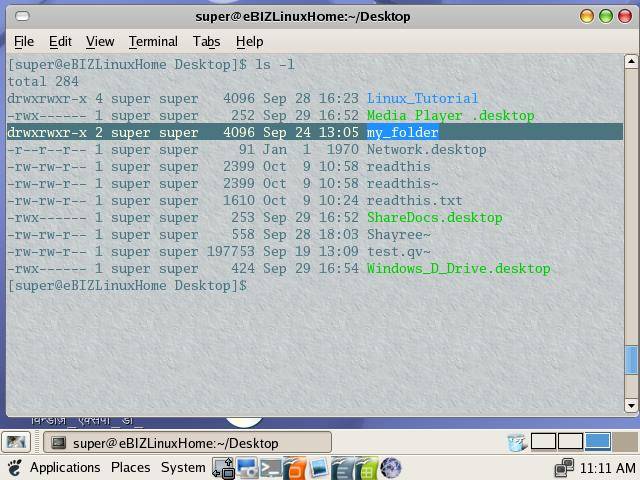Open the Trash icon in the panel
The width and height of the screenshot is (640, 480).
(516, 442)
